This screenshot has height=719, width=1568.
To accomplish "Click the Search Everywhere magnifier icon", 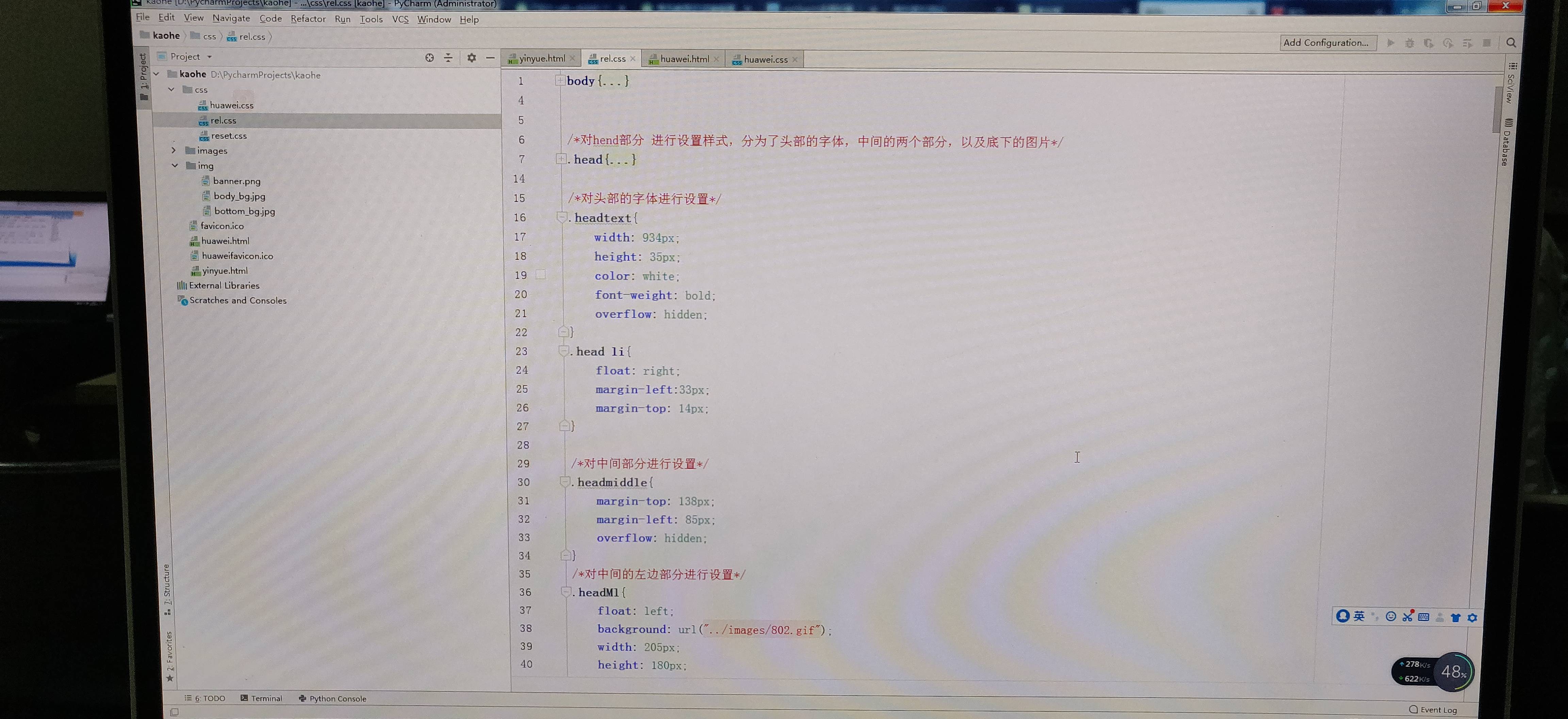I will coord(1511,43).
